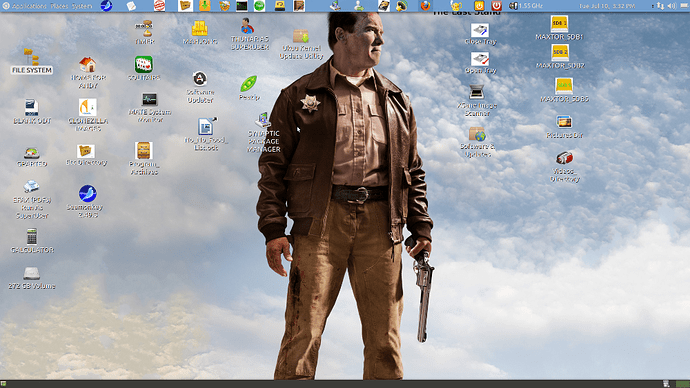Viewport: 690px width, 388px height.
Task: Select the FILE SYSTEM desktop icon
Action: point(31,62)
